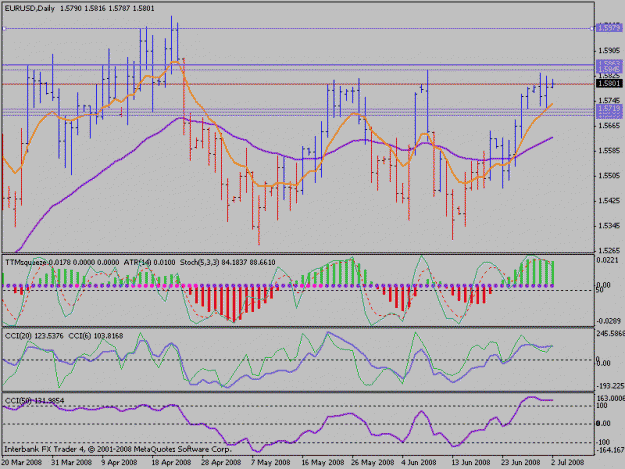Click the right handle of the 1.5979 line
The width and height of the screenshot is (625, 469).
click(592, 28)
